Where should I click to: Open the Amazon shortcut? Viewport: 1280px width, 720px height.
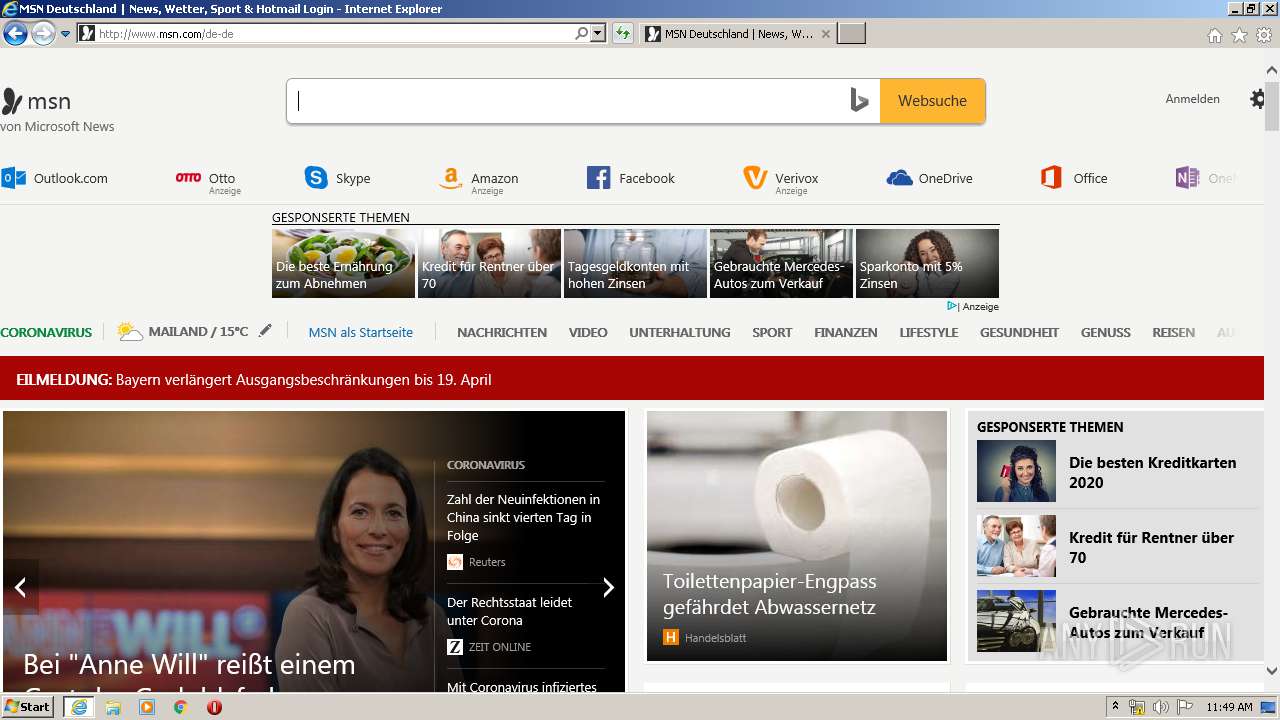[478, 180]
